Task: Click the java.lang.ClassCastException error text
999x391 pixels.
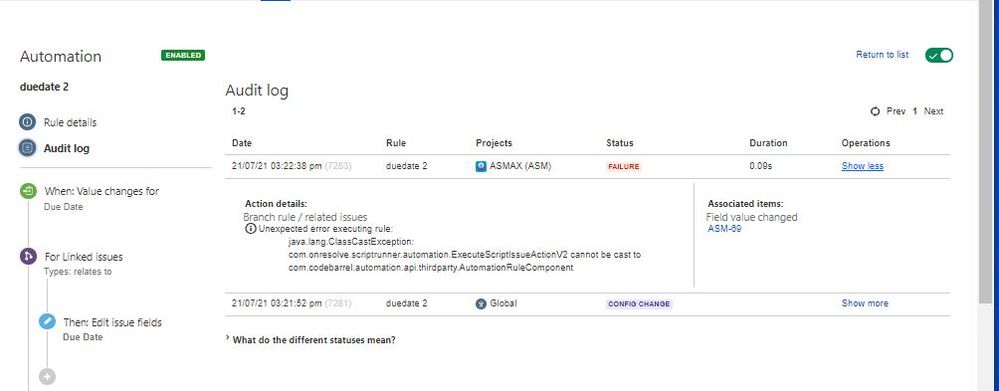Action: pyautogui.click(x=351, y=242)
